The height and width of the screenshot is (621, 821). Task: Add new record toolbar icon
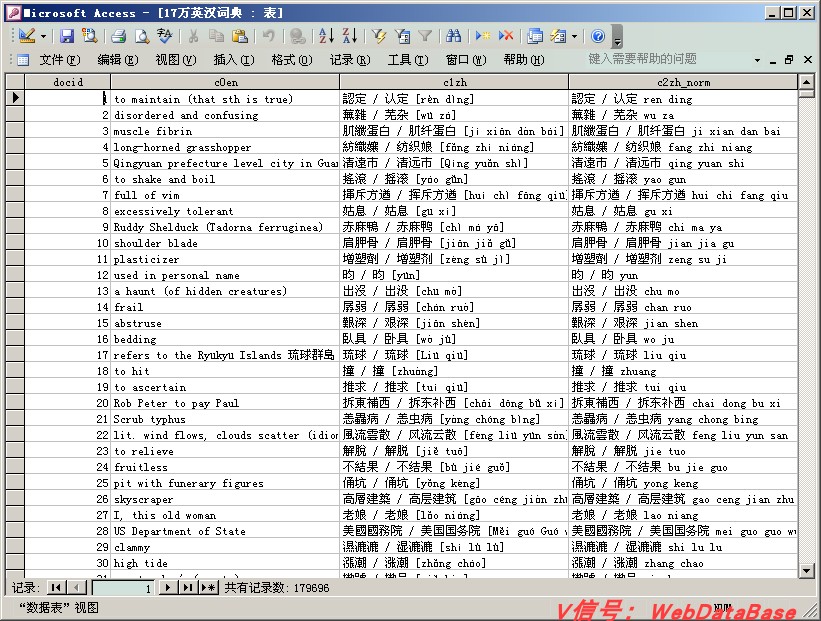click(x=483, y=36)
